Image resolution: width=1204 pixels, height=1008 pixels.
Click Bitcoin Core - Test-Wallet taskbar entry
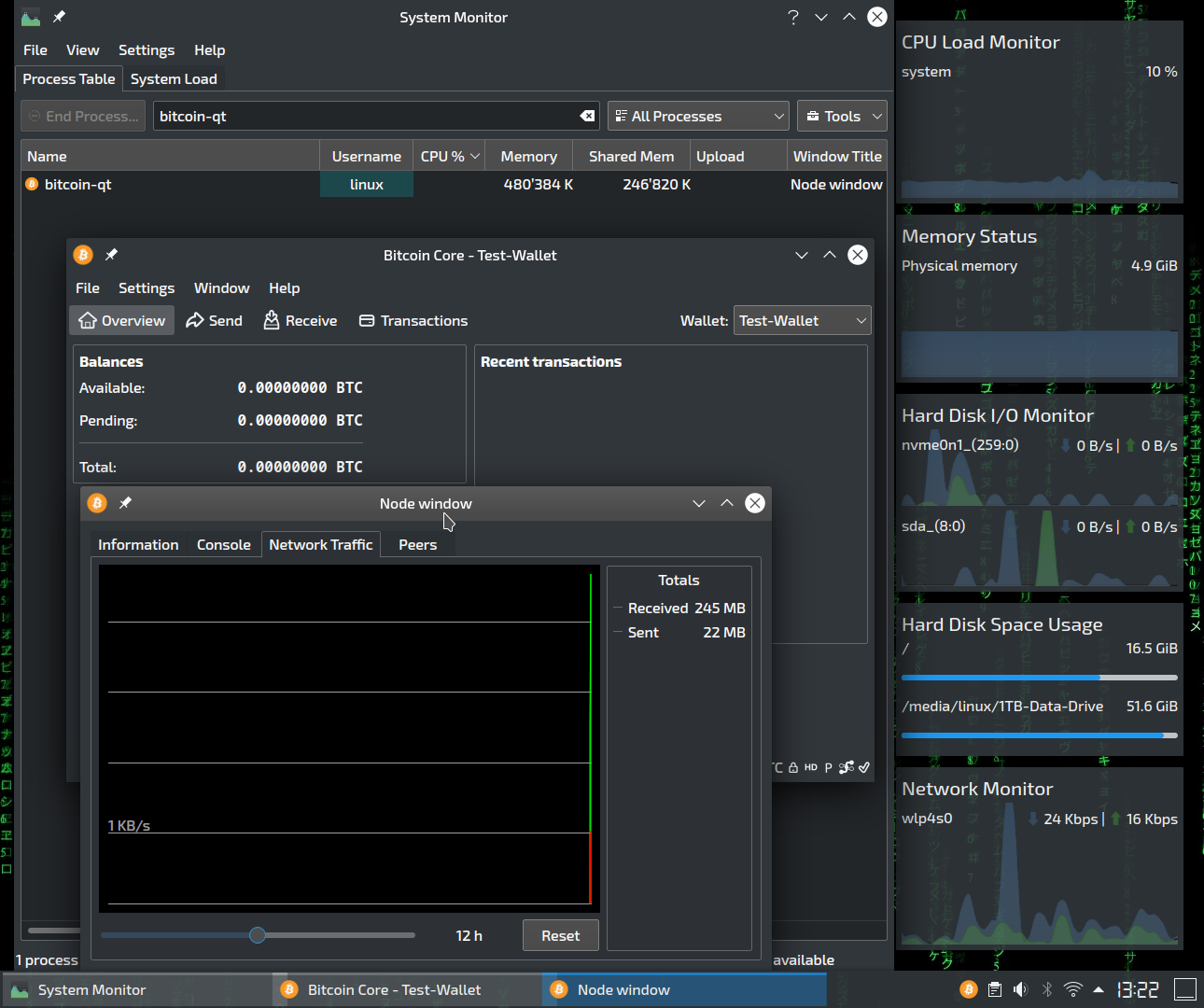pyautogui.click(x=406, y=989)
